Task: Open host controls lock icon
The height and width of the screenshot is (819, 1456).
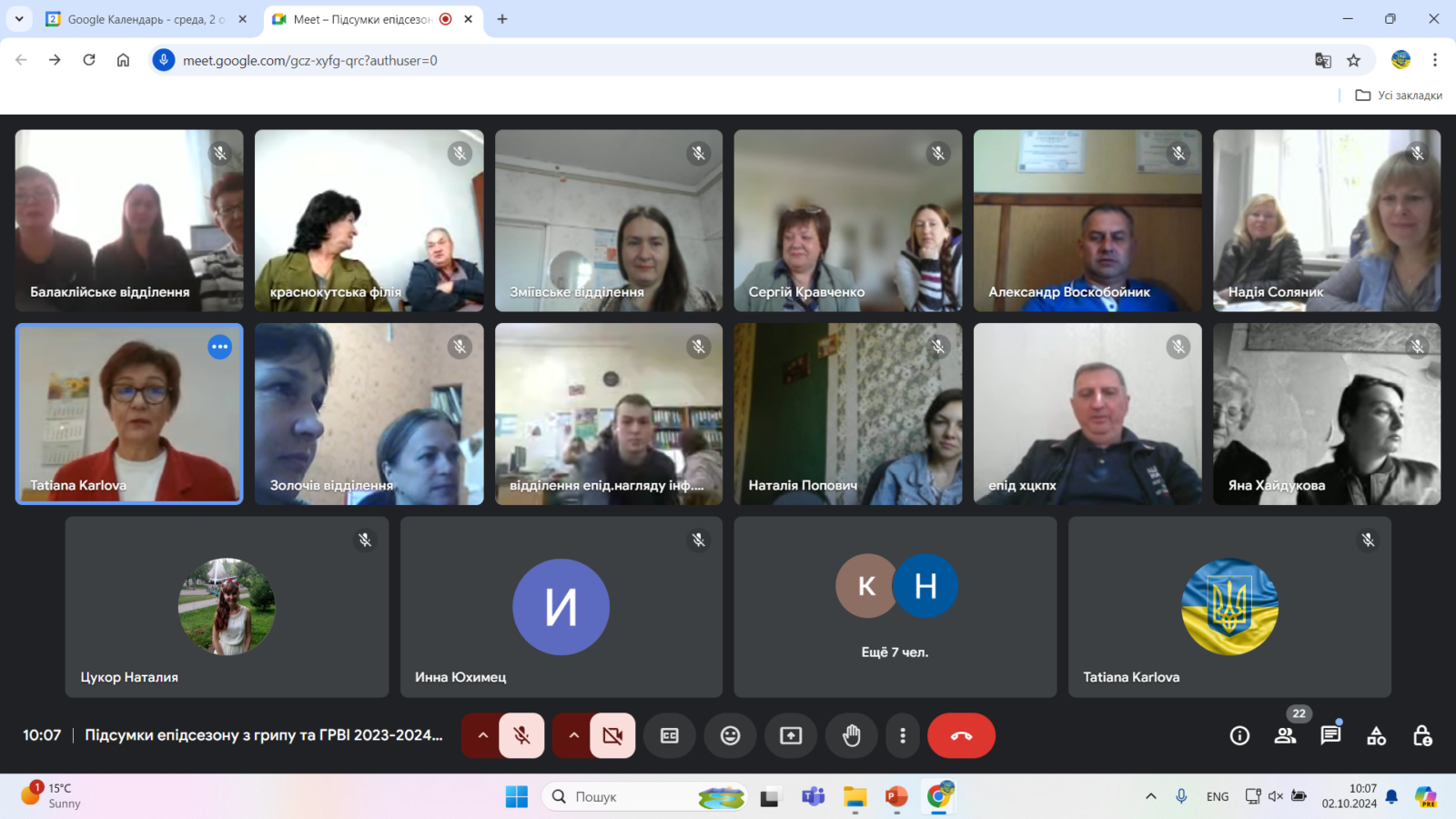Action: pos(1421,735)
